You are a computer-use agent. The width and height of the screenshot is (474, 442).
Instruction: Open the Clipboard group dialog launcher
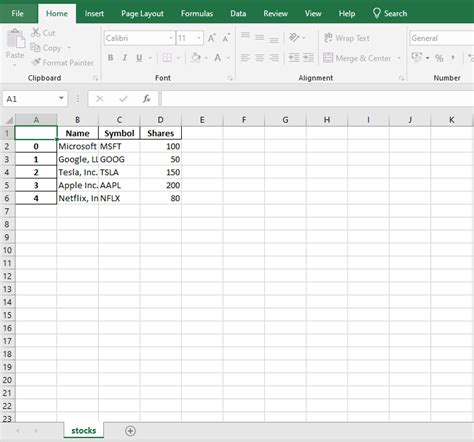click(x=96, y=78)
